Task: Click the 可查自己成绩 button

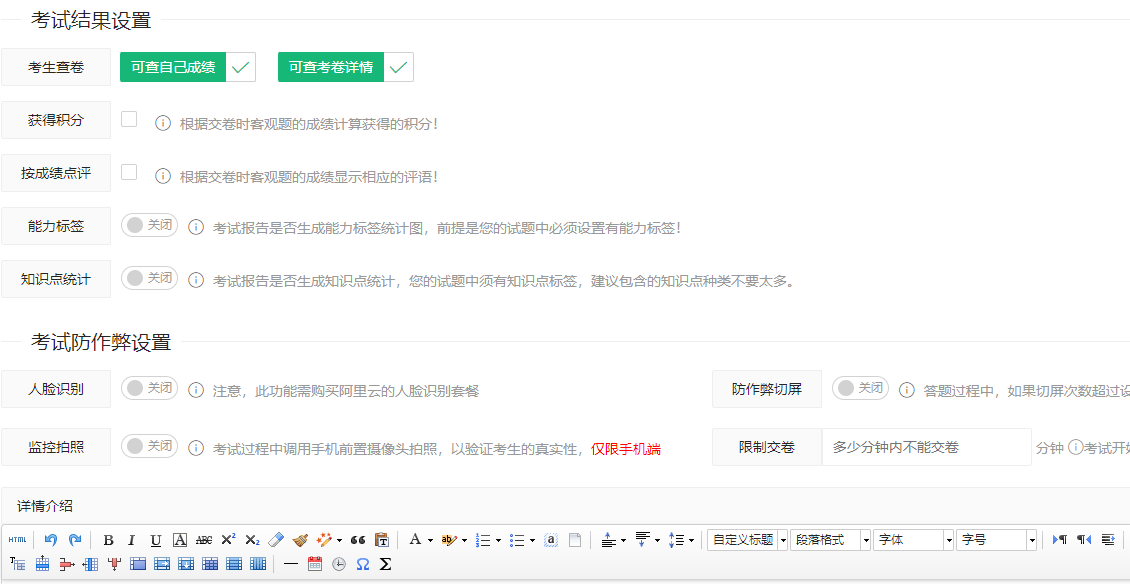Action: pyautogui.click(x=173, y=67)
